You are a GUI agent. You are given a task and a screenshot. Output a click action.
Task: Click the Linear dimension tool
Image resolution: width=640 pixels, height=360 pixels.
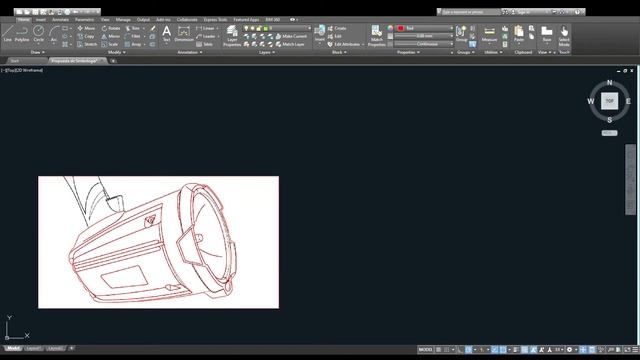tap(205, 28)
